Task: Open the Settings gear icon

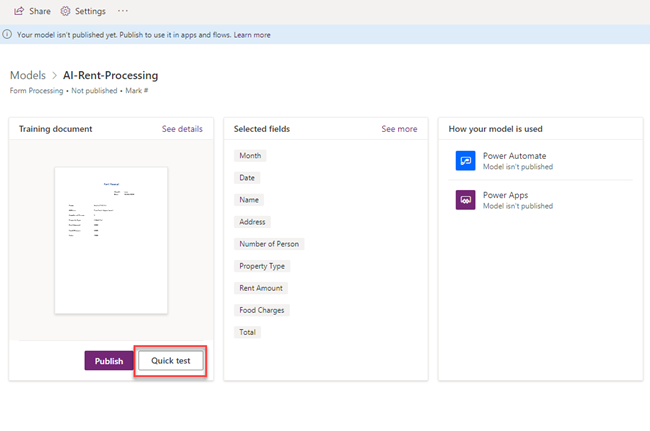Action: pyautogui.click(x=66, y=11)
